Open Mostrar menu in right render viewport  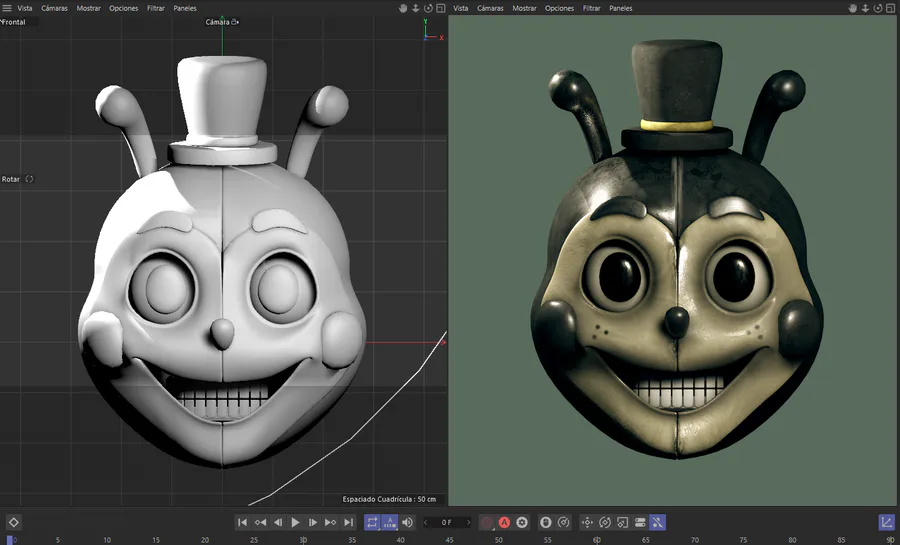525,8
